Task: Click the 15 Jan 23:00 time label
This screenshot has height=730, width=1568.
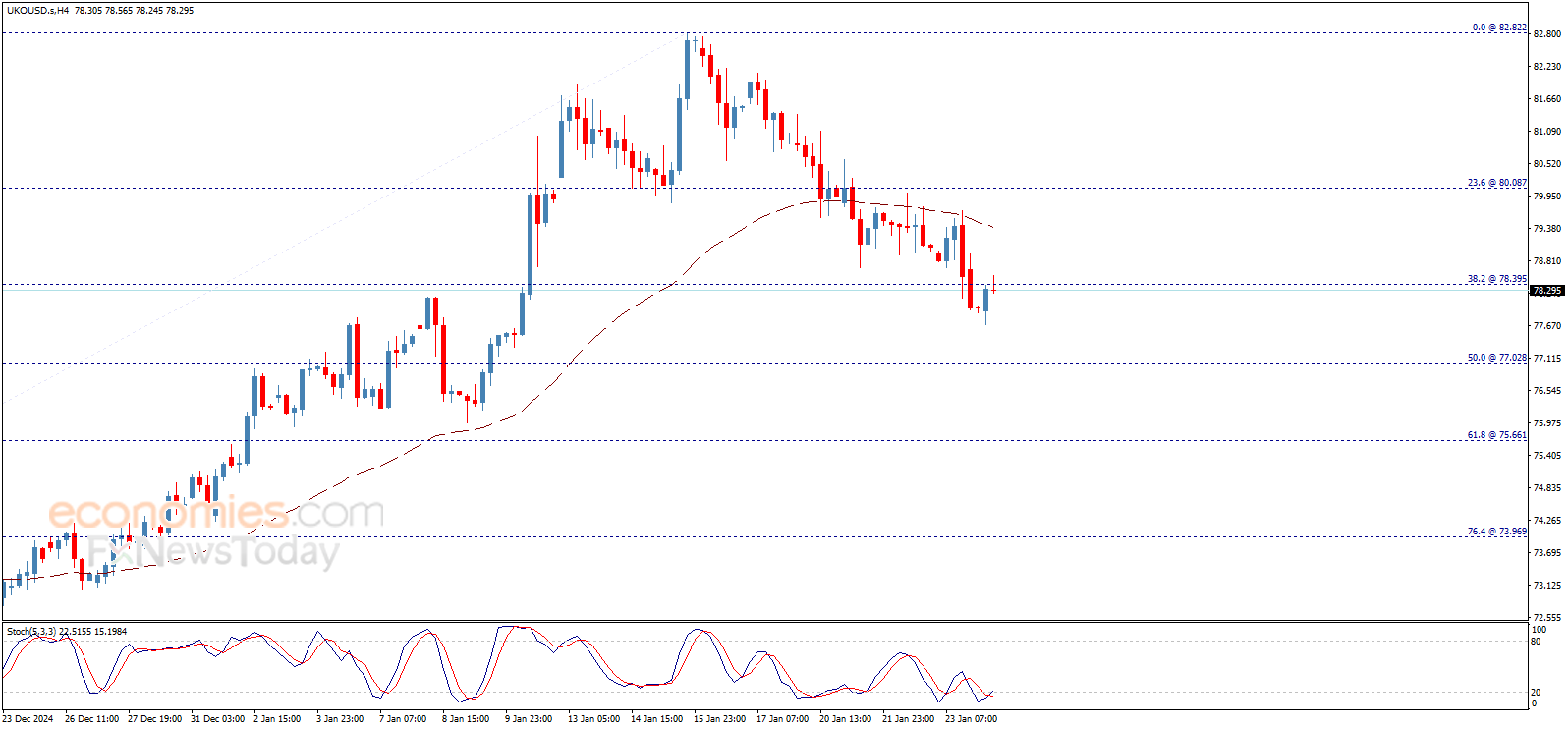Action: (719, 719)
